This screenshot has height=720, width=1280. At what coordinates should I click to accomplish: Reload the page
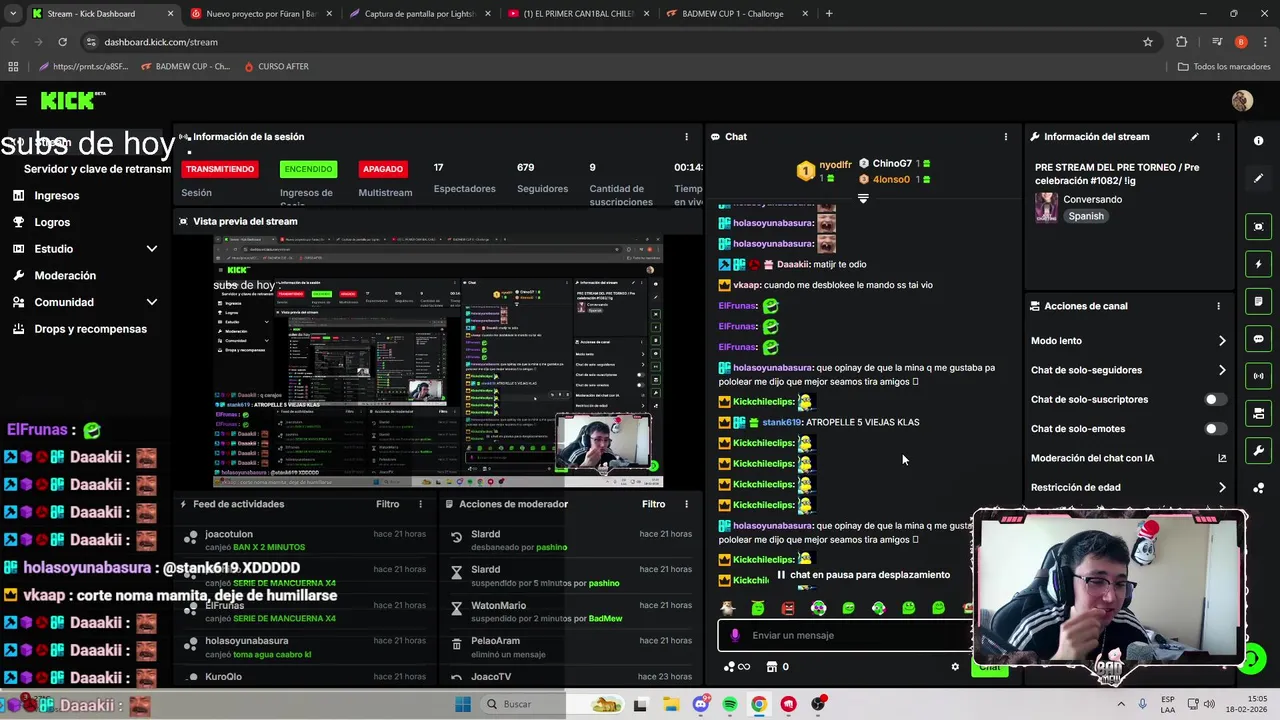tap(62, 42)
